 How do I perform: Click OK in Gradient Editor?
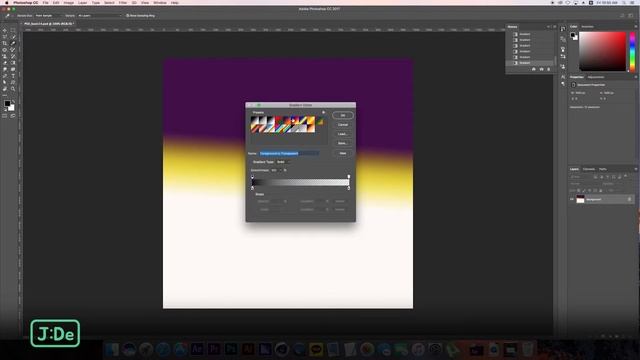(x=343, y=116)
